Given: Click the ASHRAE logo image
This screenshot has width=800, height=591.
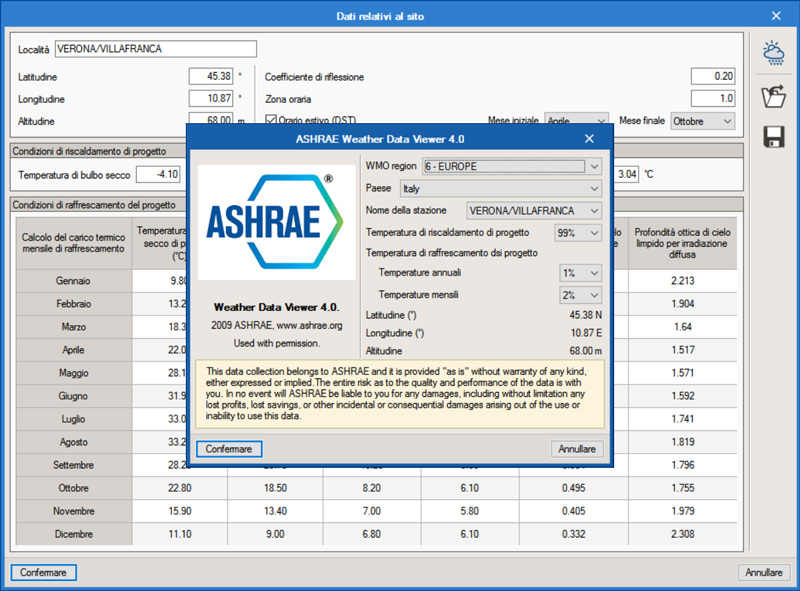Looking at the screenshot, I should [276, 221].
